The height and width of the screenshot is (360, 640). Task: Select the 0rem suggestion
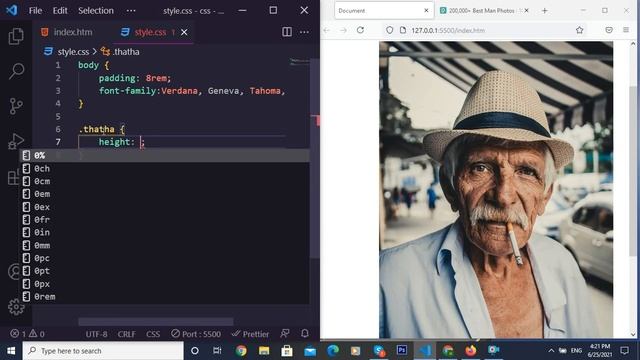(x=165, y=297)
